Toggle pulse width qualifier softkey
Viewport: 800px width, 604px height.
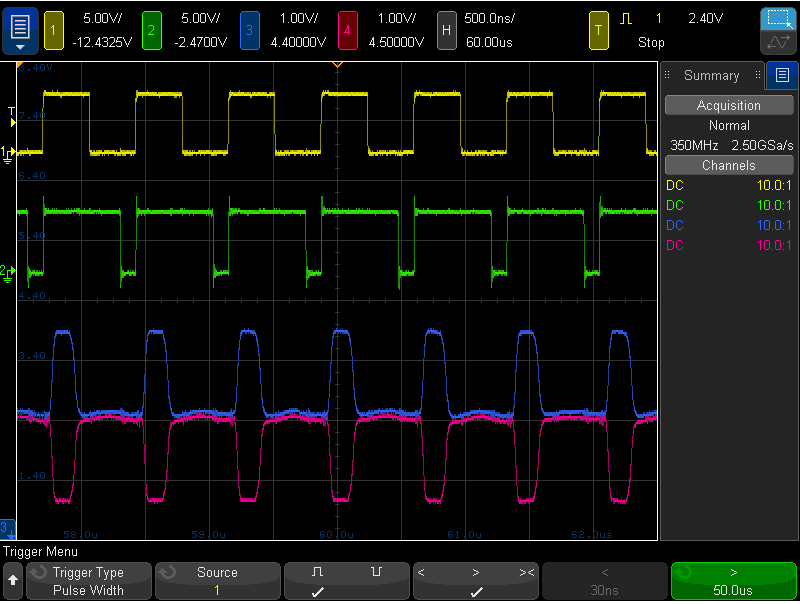[x=476, y=581]
